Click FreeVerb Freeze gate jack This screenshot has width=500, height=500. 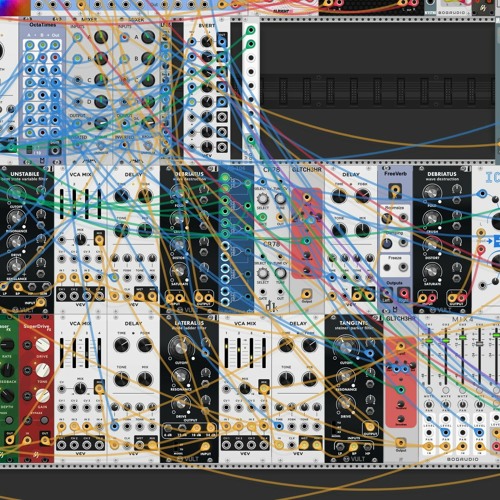coord(403,267)
